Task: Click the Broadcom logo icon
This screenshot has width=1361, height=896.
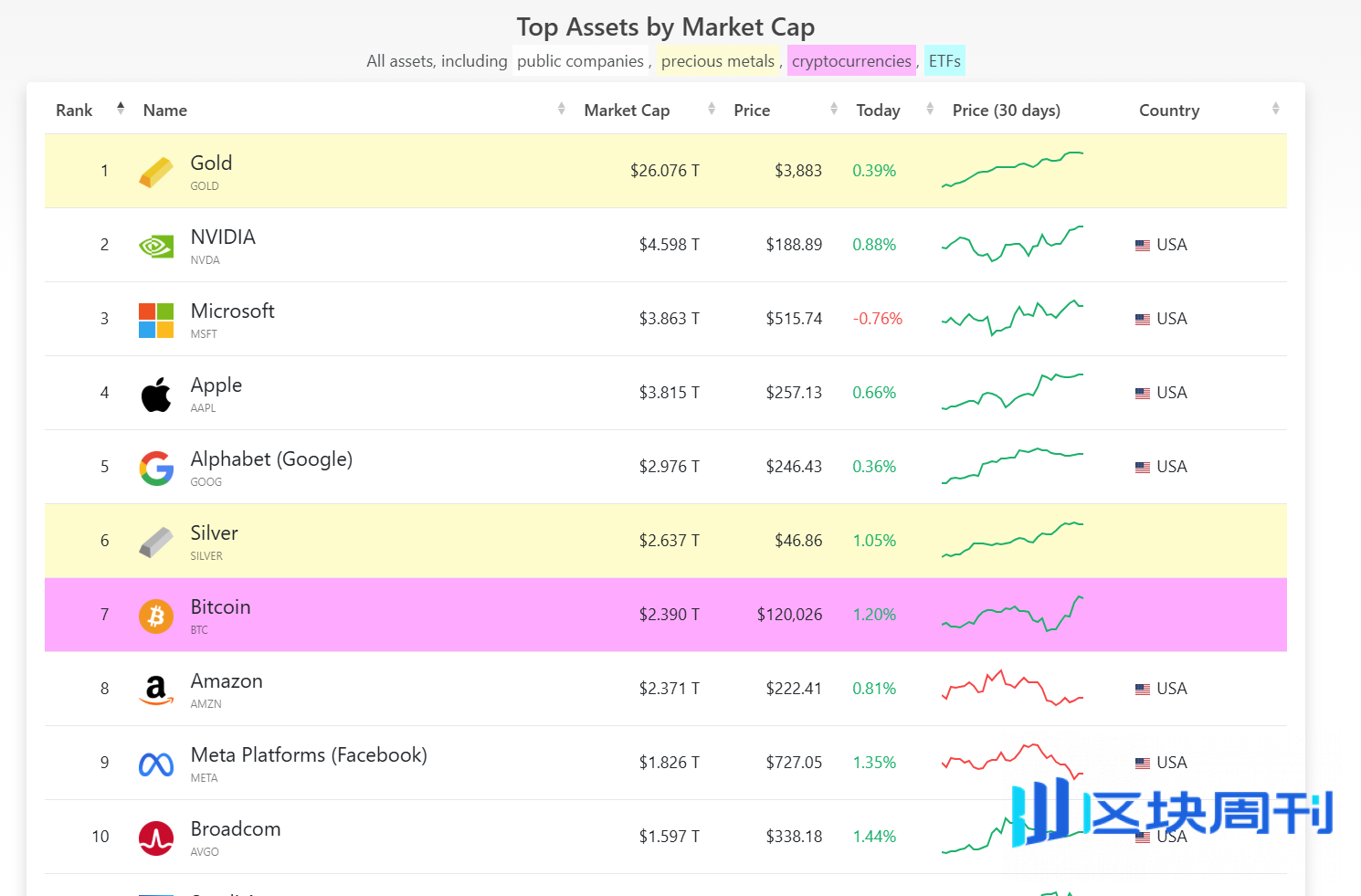Action: point(156,838)
